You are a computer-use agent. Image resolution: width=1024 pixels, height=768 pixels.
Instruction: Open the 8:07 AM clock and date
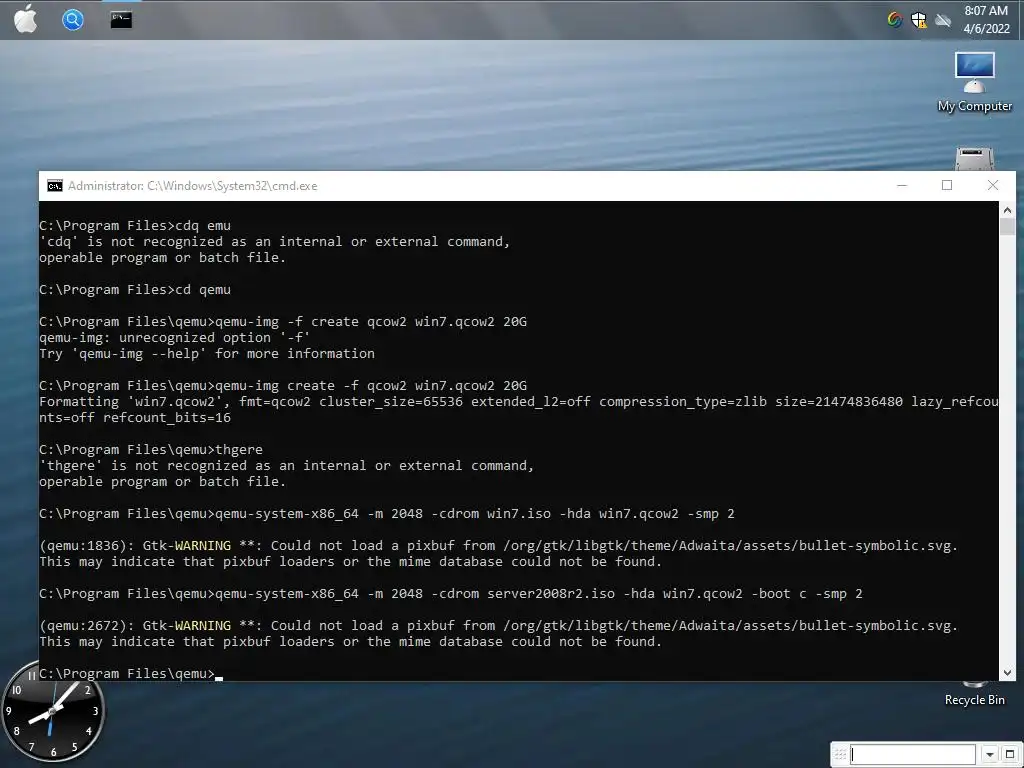tap(986, 20)
